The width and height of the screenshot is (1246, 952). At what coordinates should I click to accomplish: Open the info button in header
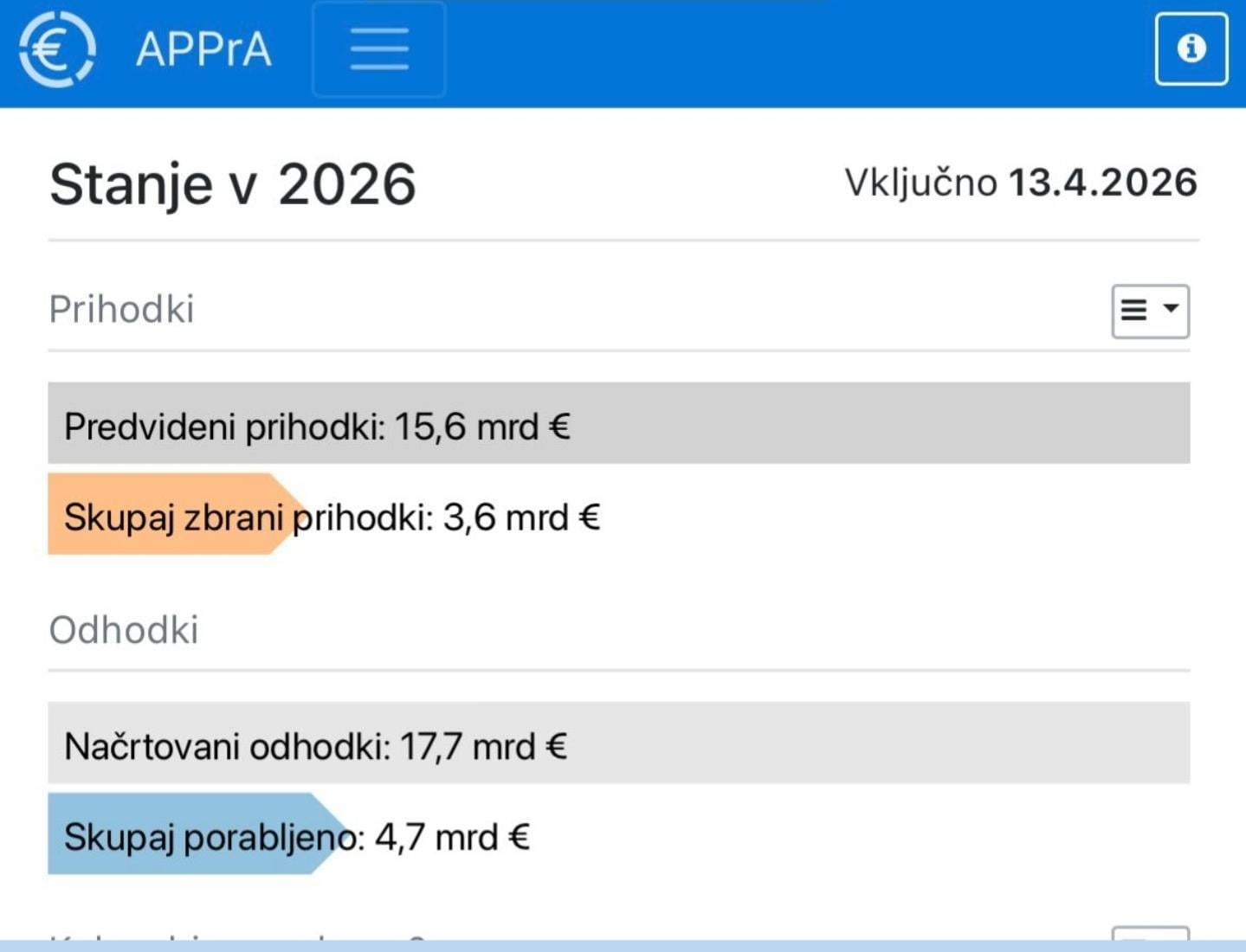point(1191,48)
